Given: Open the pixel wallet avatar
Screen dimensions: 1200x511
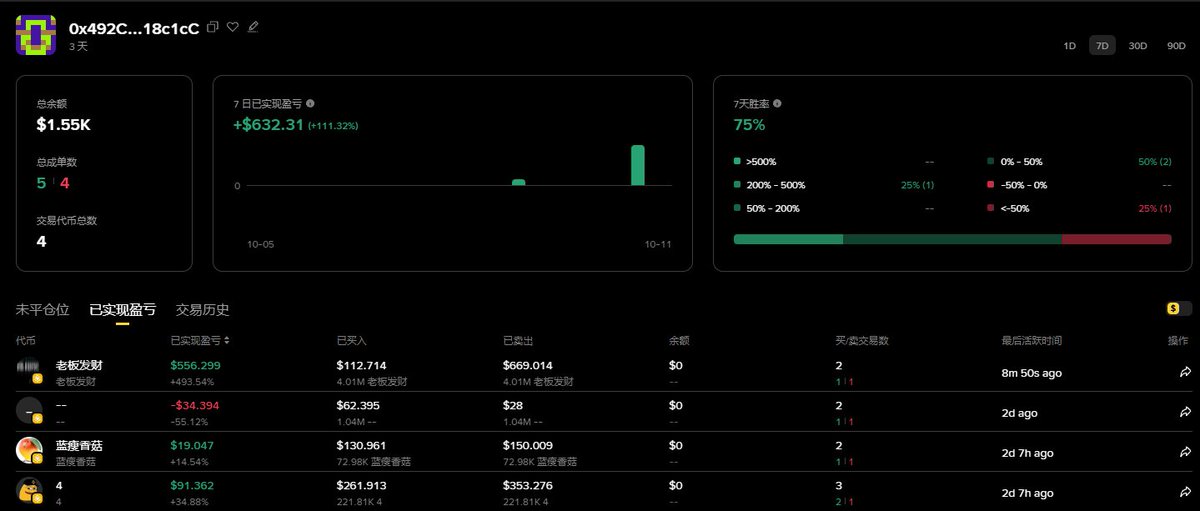Looking at the screenshot, I should (36, 35).
